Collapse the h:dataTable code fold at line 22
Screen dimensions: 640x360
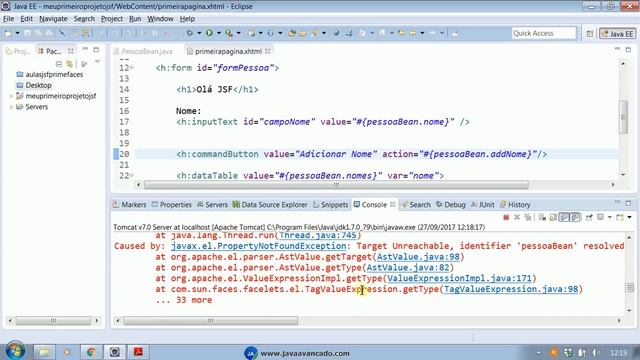[132, 176]
